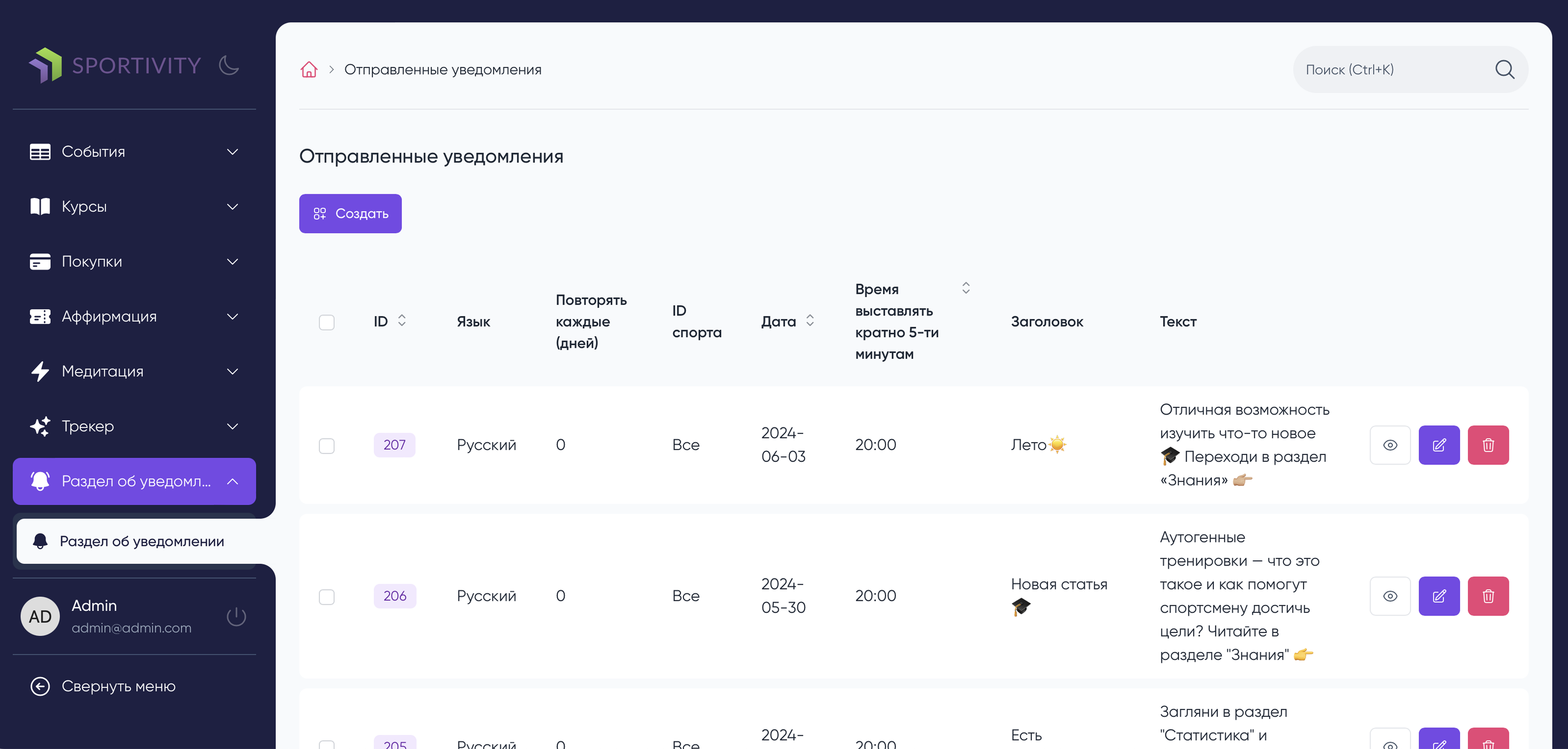View notification 206 eye icon
Viewport: 1568px width, 749px height.
[x=1390, y=596]
